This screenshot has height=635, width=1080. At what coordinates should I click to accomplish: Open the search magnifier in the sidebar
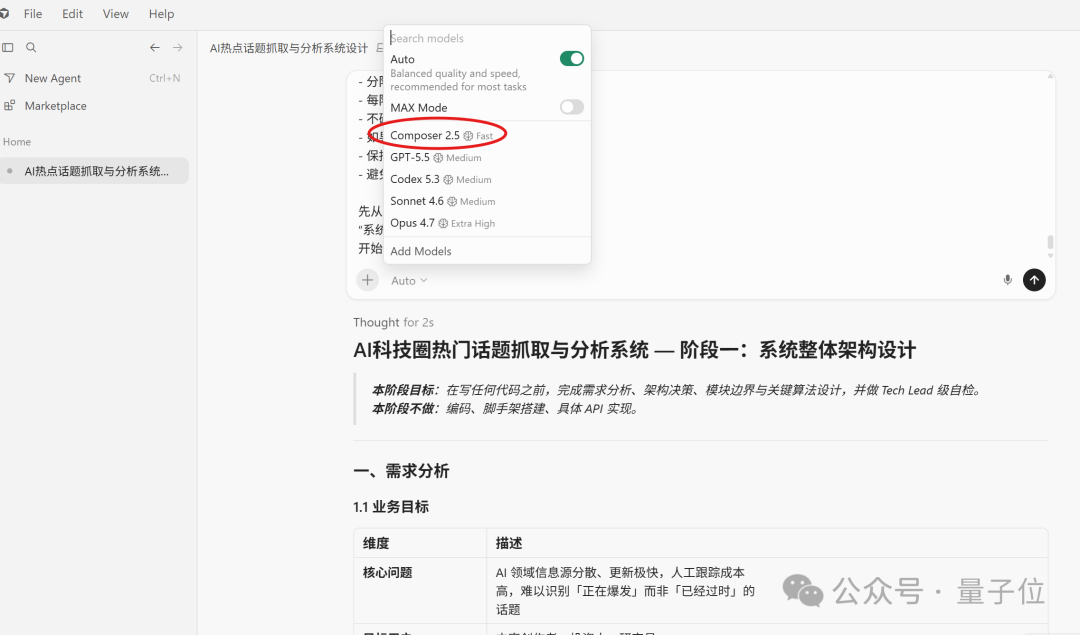pos(31,48)
